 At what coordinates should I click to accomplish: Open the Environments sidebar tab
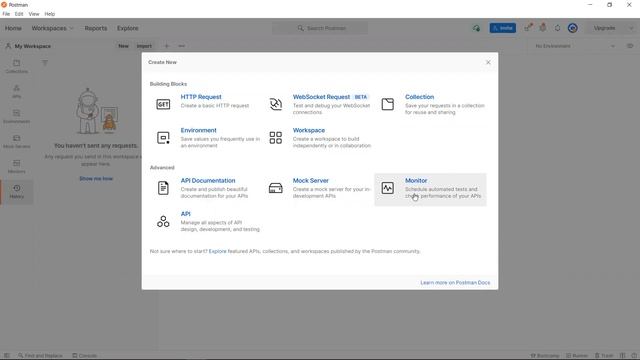[x=17, y=116]
